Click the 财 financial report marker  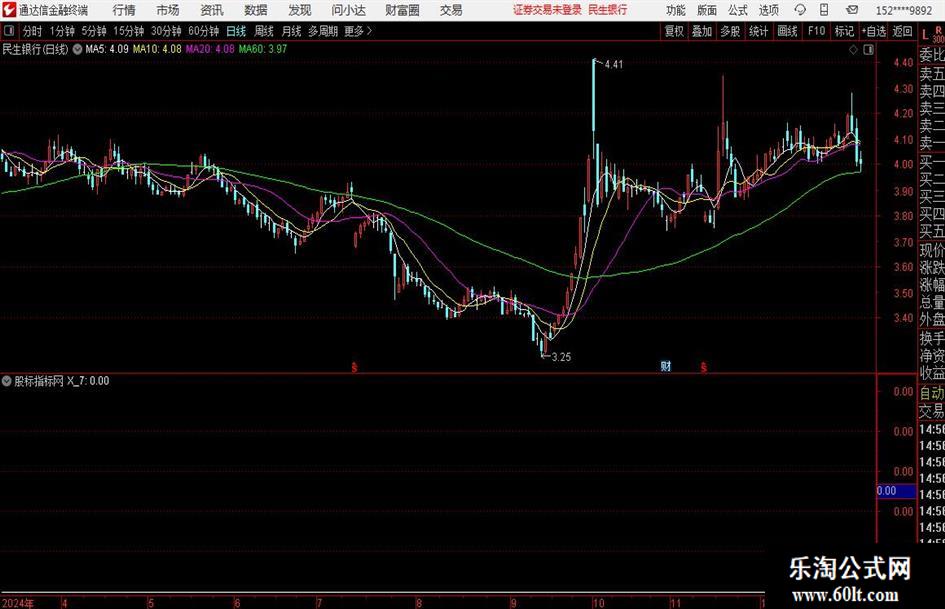pos(665,366)
